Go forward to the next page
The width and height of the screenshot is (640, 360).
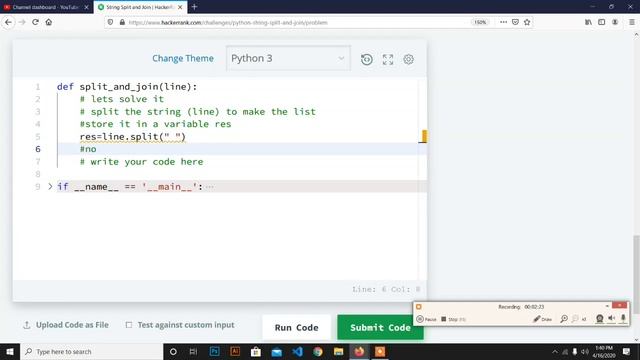(22, 22)
